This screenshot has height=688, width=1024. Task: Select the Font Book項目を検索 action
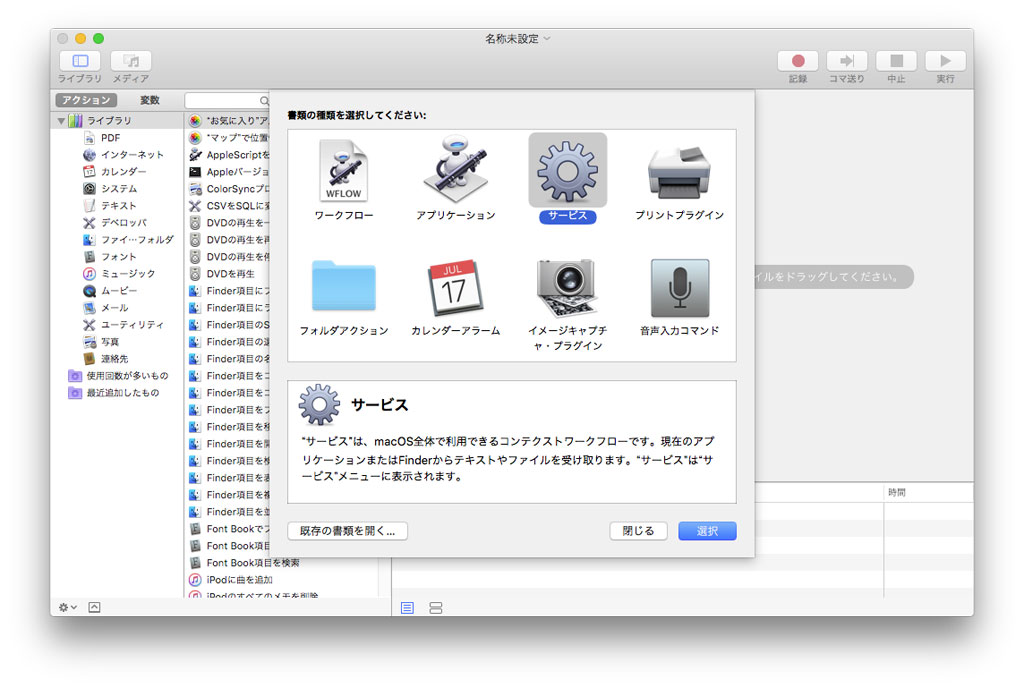coord(282,563)
